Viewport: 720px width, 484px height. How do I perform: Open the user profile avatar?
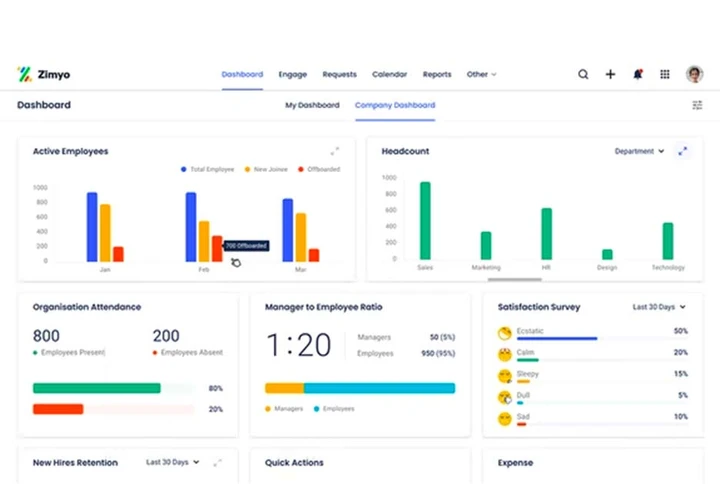click(x=694, y=74)
